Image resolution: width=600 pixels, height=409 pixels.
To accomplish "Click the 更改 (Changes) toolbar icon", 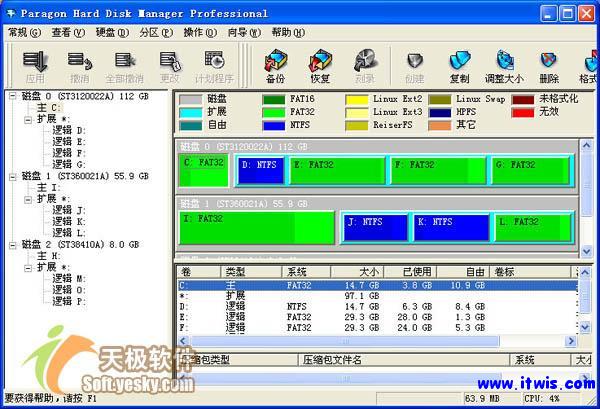I will point(170,67).
